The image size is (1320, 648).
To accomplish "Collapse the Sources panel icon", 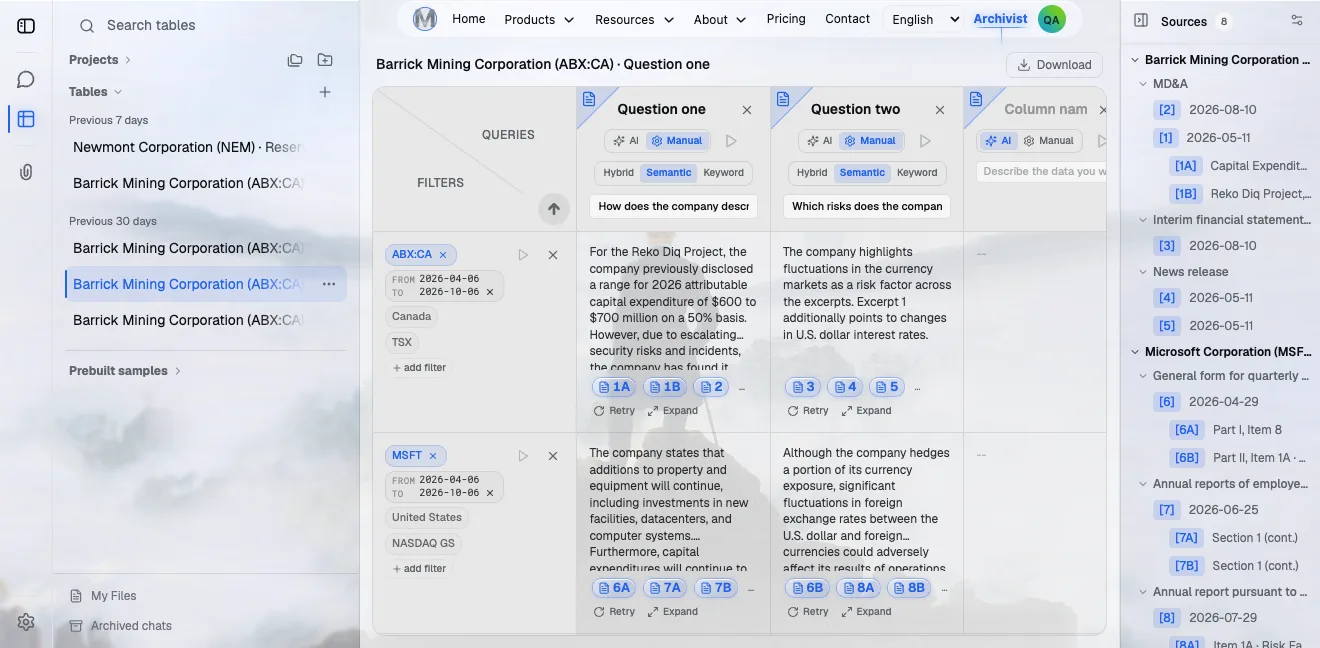I will point(1140,21).
